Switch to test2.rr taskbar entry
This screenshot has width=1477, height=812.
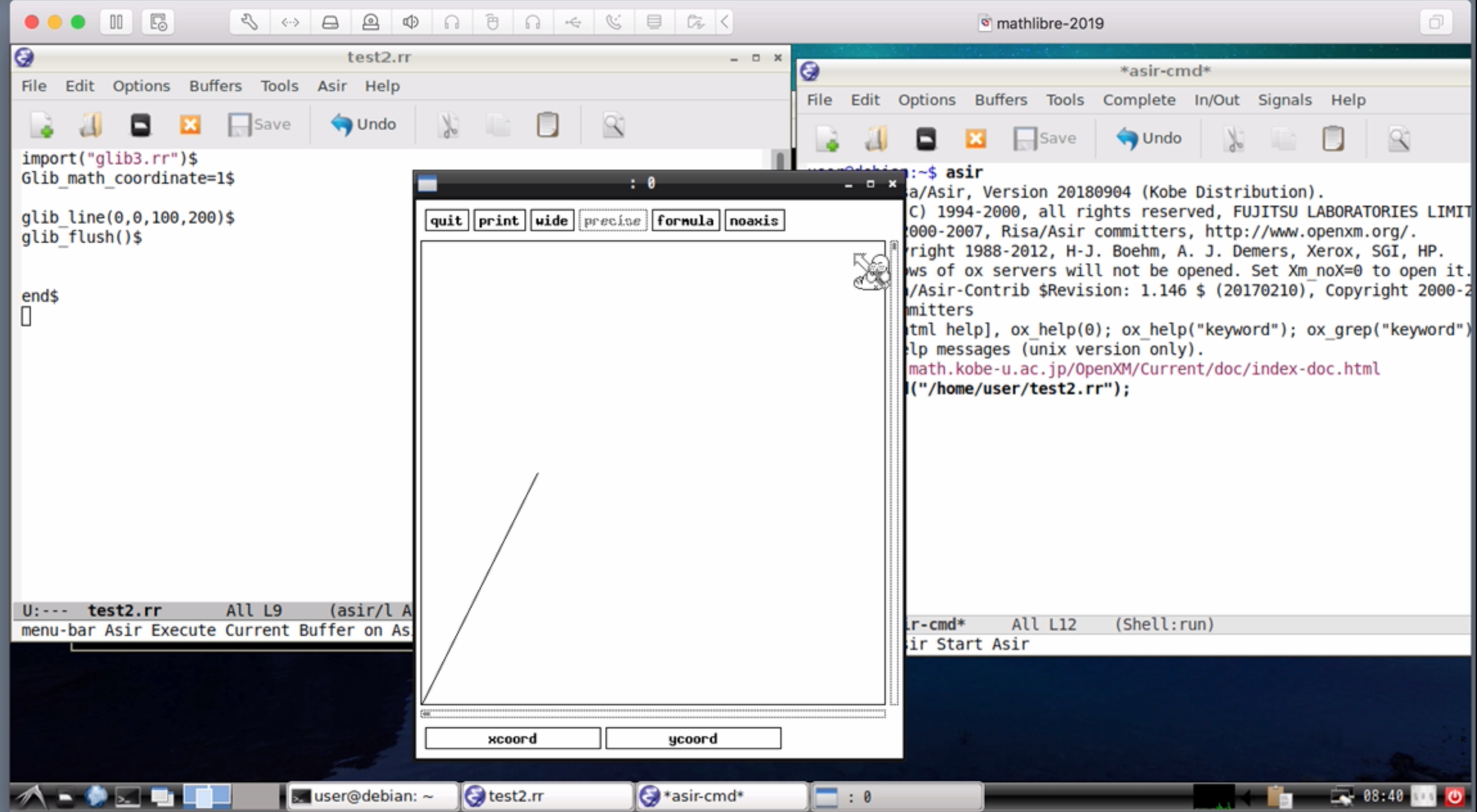tap(547, 797)
